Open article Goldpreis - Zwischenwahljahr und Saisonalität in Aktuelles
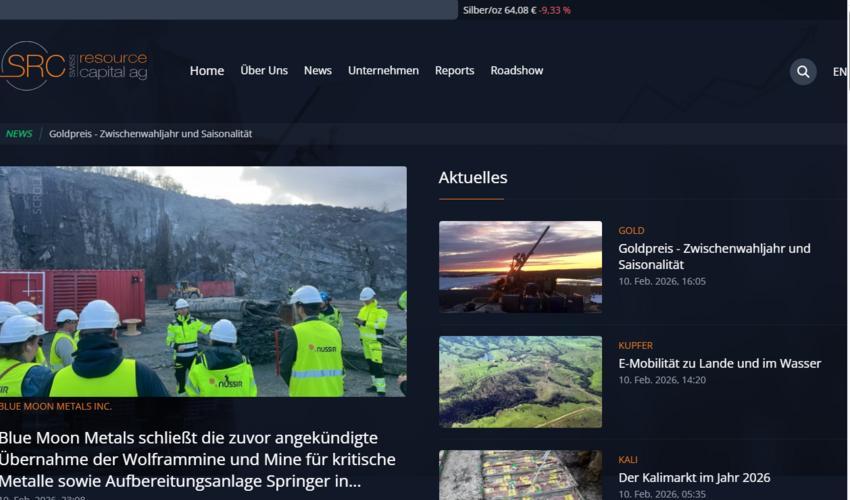 tap(714, 257)
